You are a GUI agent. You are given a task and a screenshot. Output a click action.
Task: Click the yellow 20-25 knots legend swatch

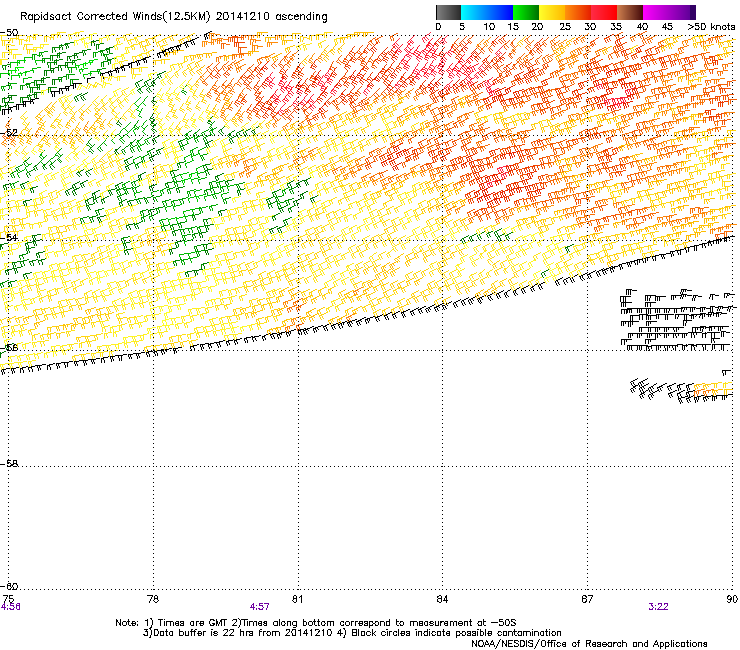point(552,12)
